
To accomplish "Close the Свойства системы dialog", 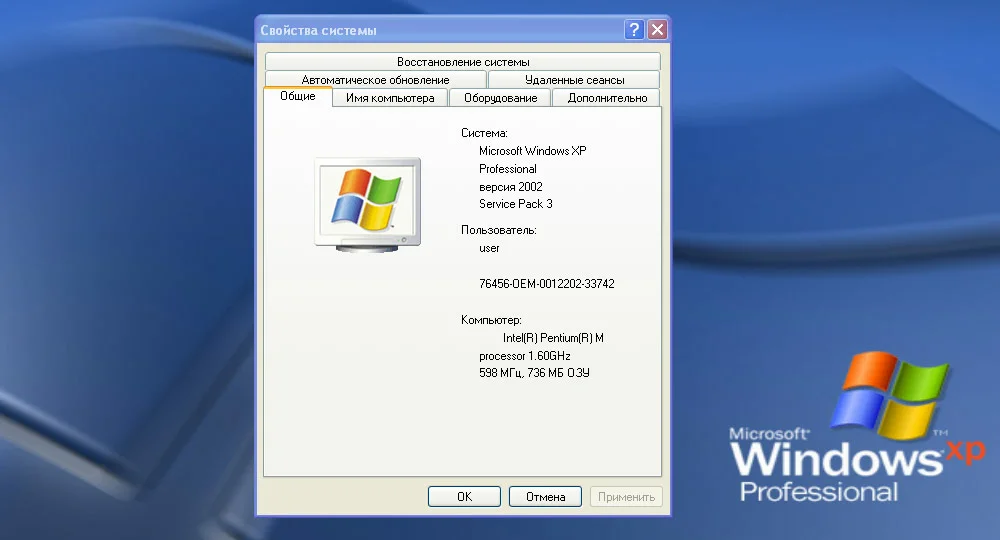I will pos(658,29).
